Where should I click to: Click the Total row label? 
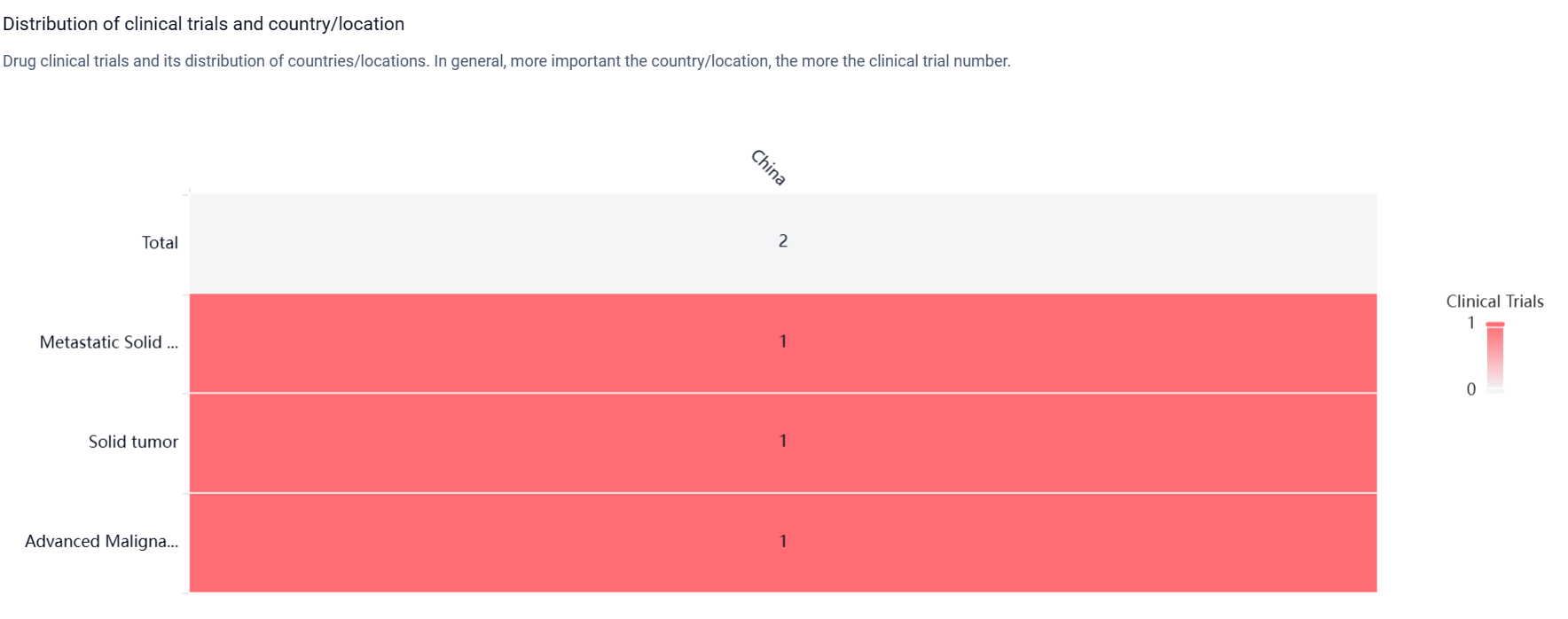point(160,243)
